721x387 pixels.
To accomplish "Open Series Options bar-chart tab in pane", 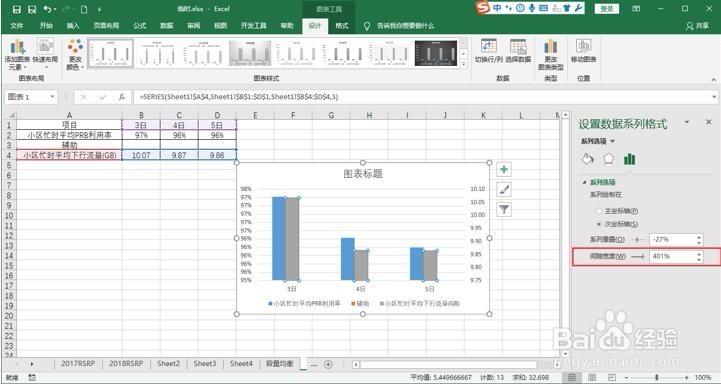I will coord(629,159).
